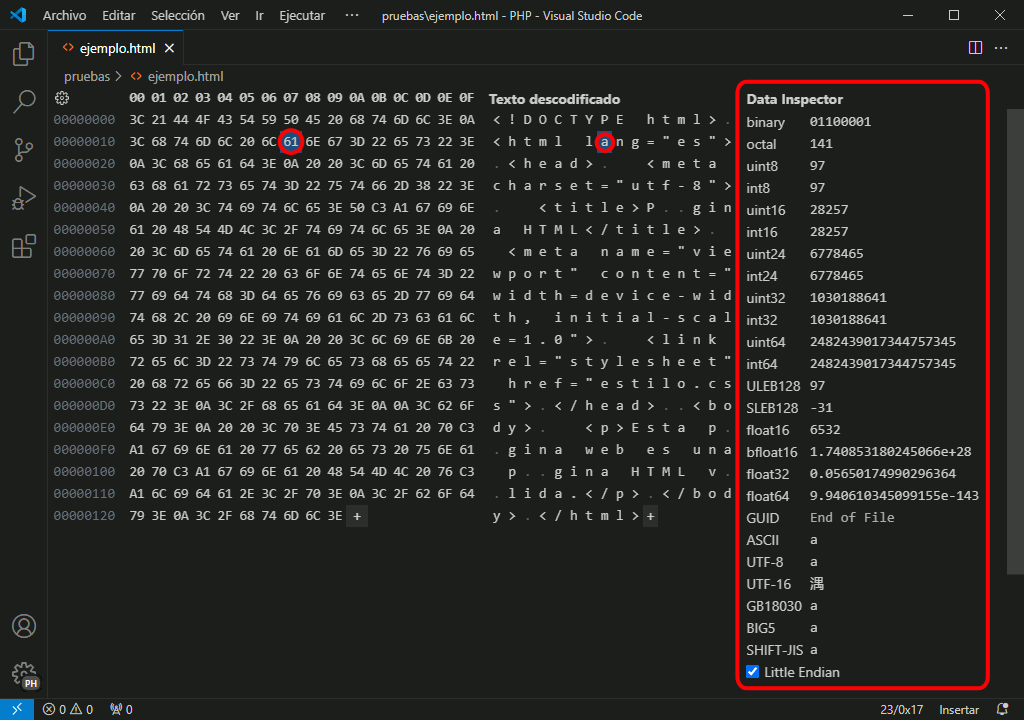Screen dimensions: 1024x720
Task: Click the editor vertical scrollbar
Action: tap(1015, 342)
